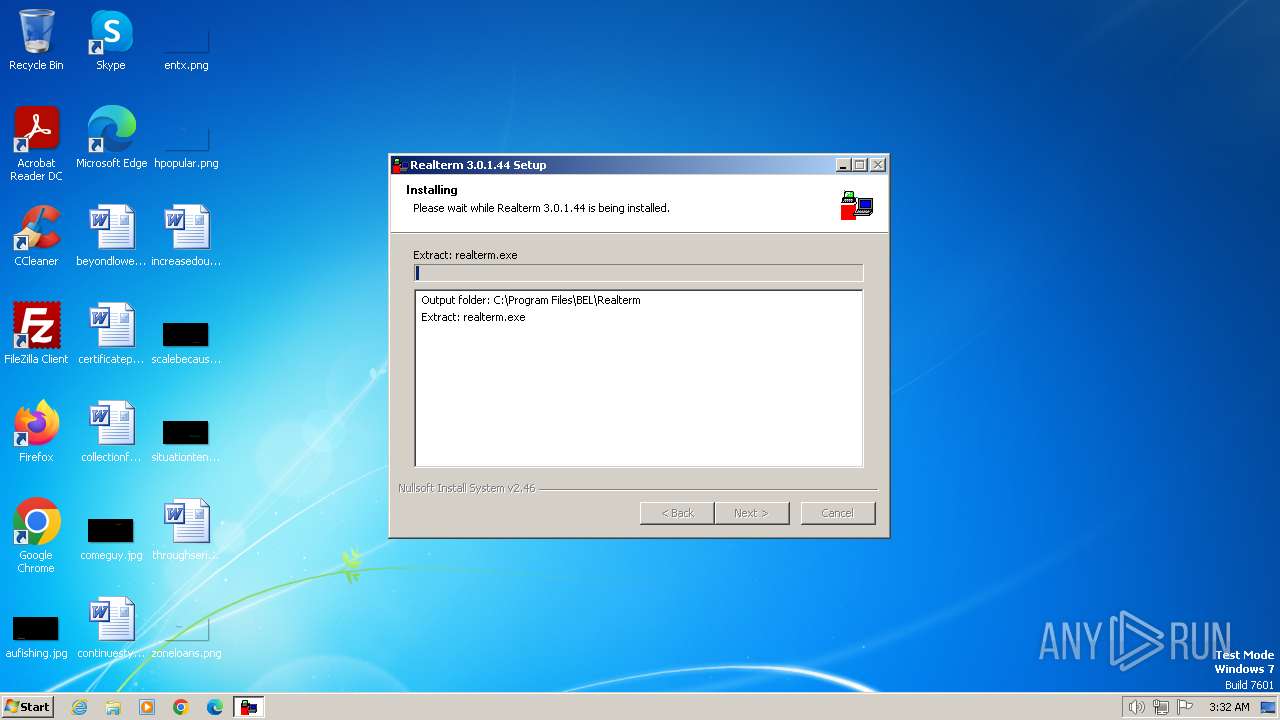
Task: Close the Realterm Setup window
Action: click(878, 165)
